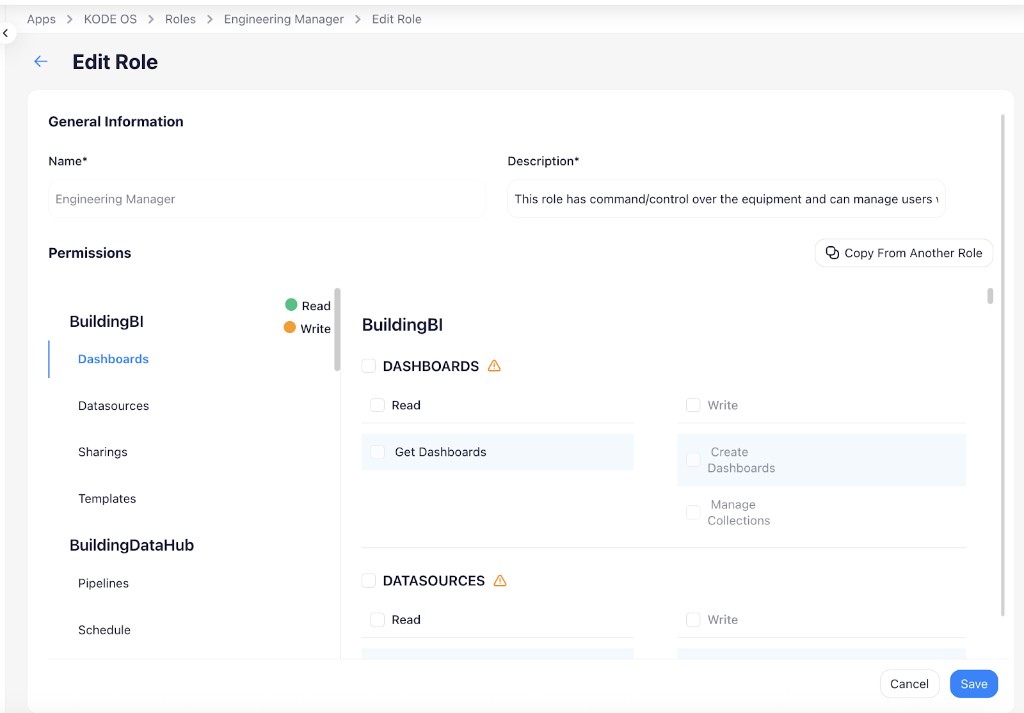1024x713 pixels.
Task: Click the main form's vertical scrollbar
Action: click(x=1003, y=365)
